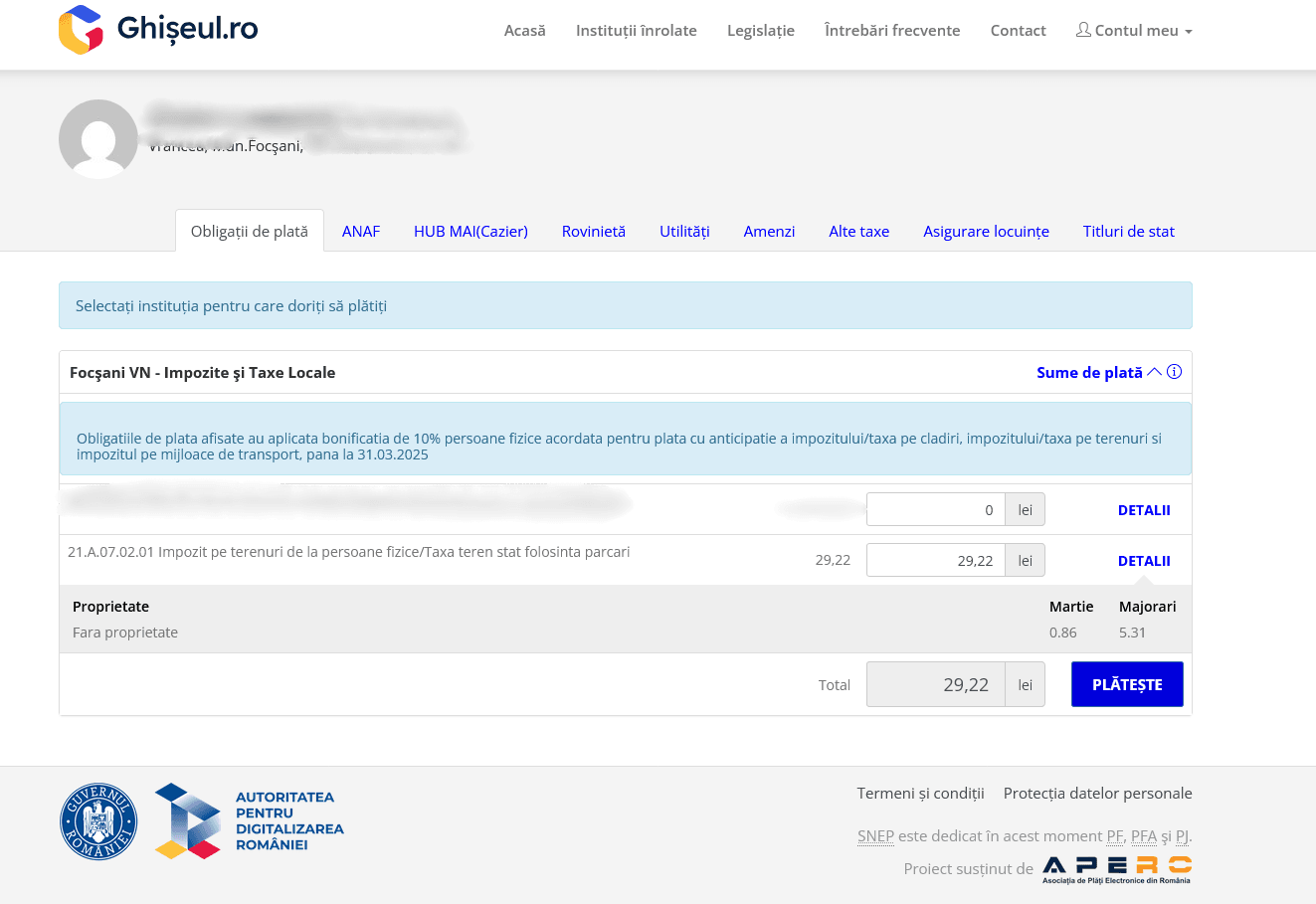Image resolution: width=1316 pixels, height=904 pixels.
Task: Click the Ghișeul.ro logo icon
Action: [81, 30]
